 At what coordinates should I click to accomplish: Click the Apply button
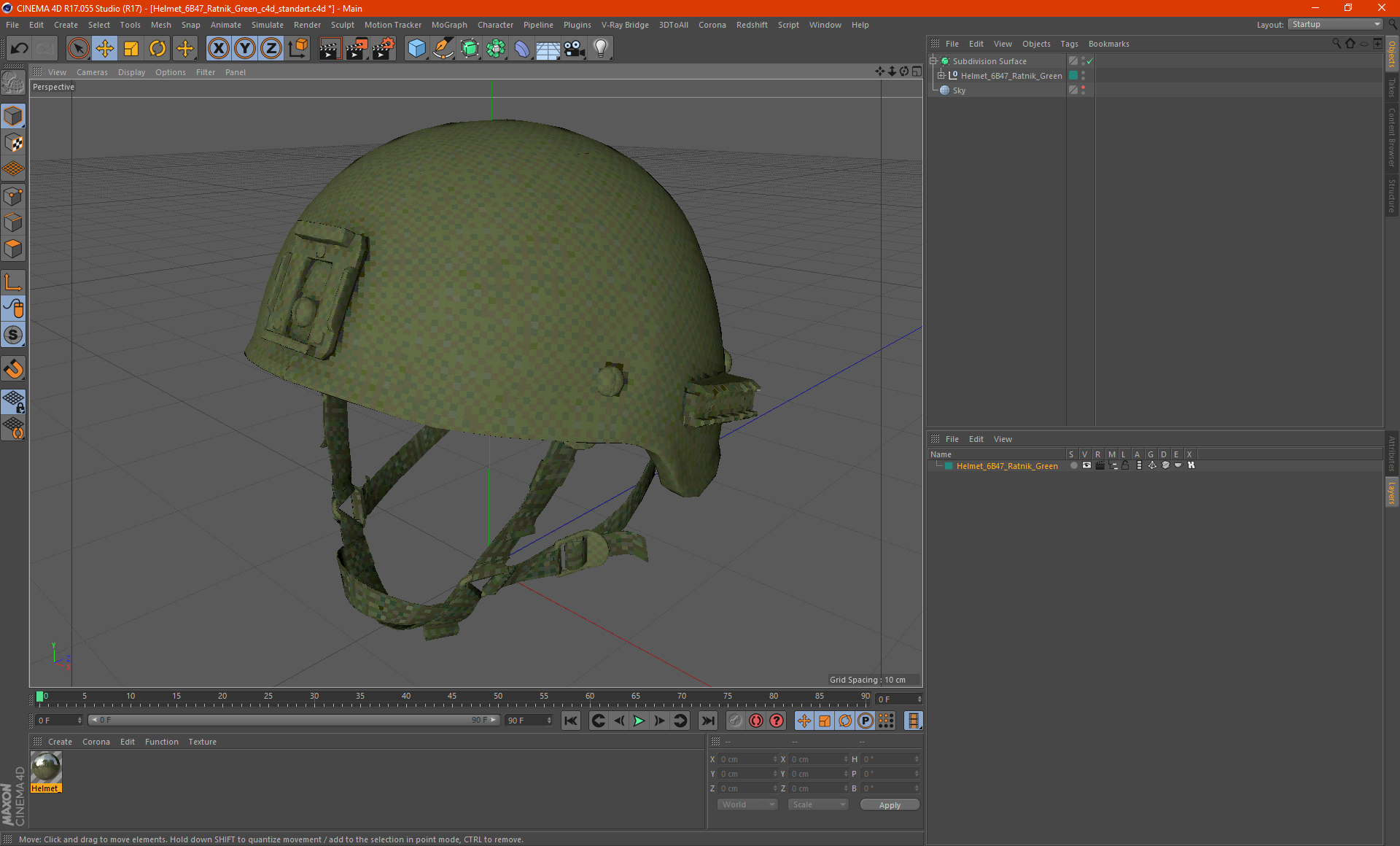(890, 805)
